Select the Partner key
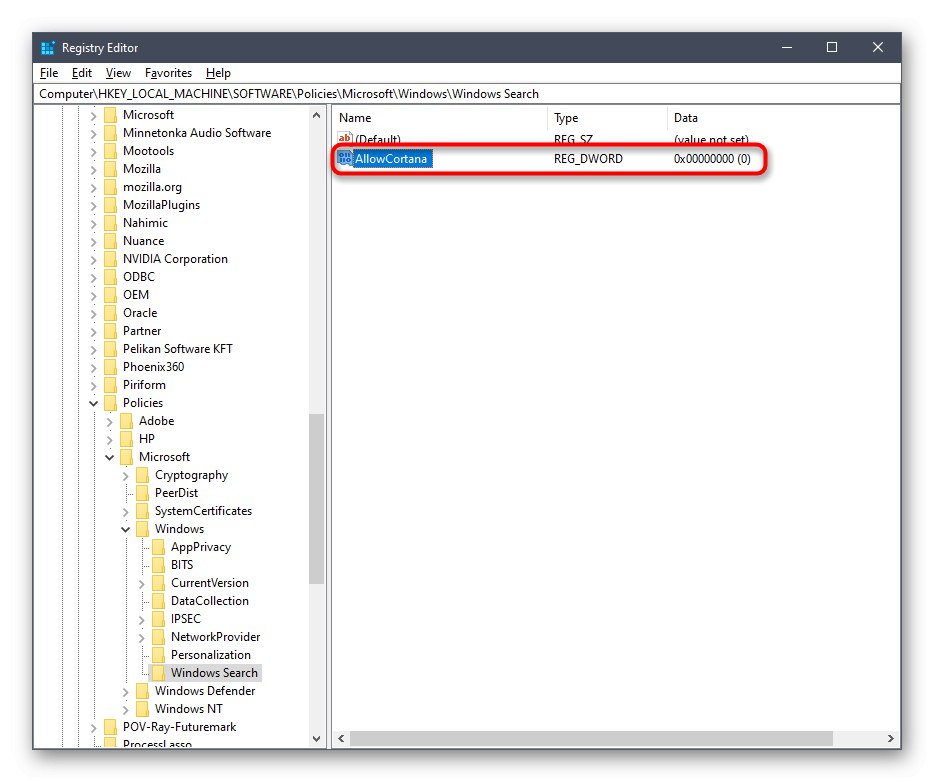Image resolution: width=934 pixels, height=782 pixels. pos(142,331)
